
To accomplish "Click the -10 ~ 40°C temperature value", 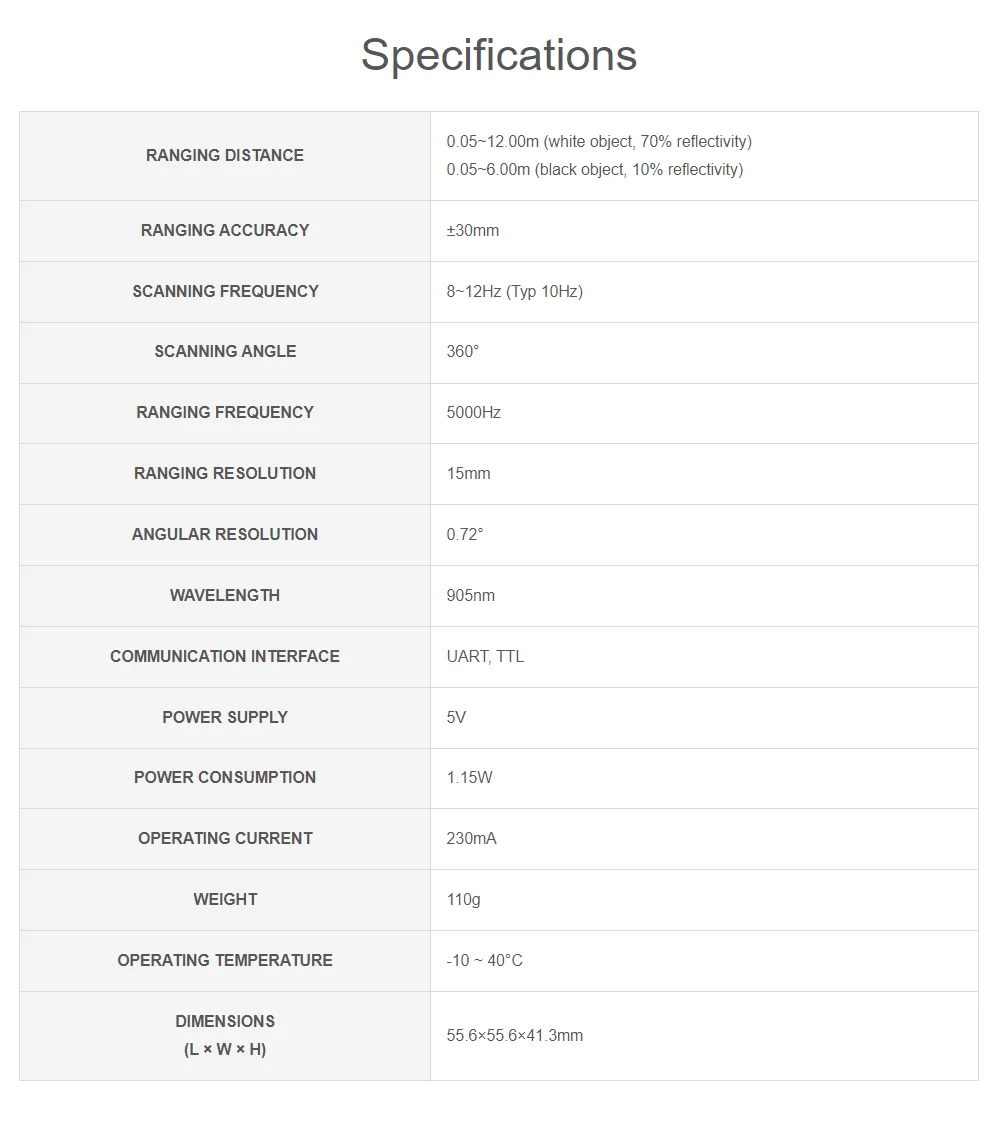I will tap(484, 960).
